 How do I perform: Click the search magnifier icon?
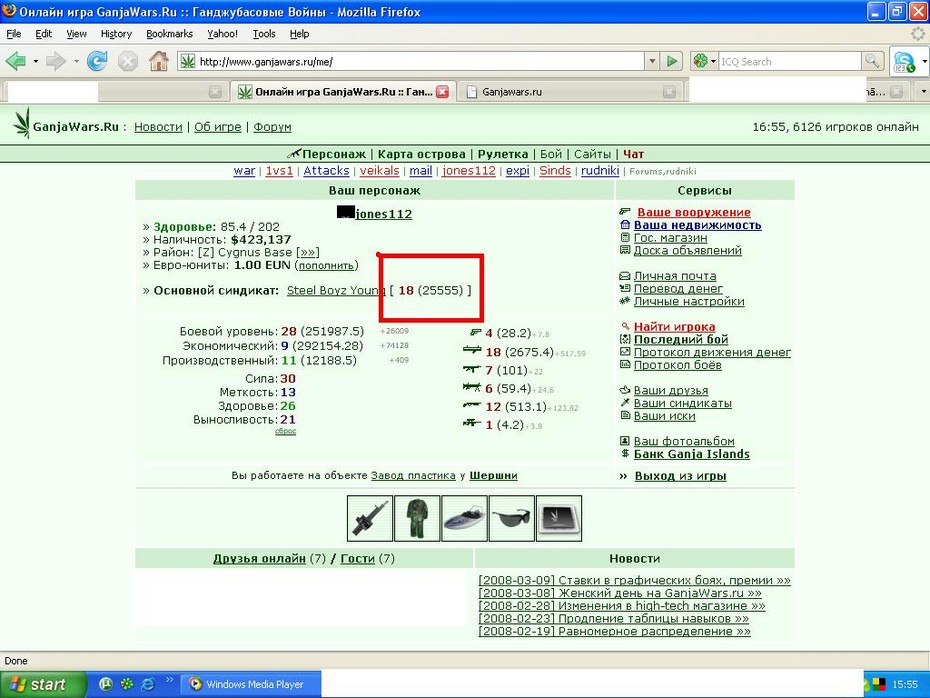click(x=872, y=61)
